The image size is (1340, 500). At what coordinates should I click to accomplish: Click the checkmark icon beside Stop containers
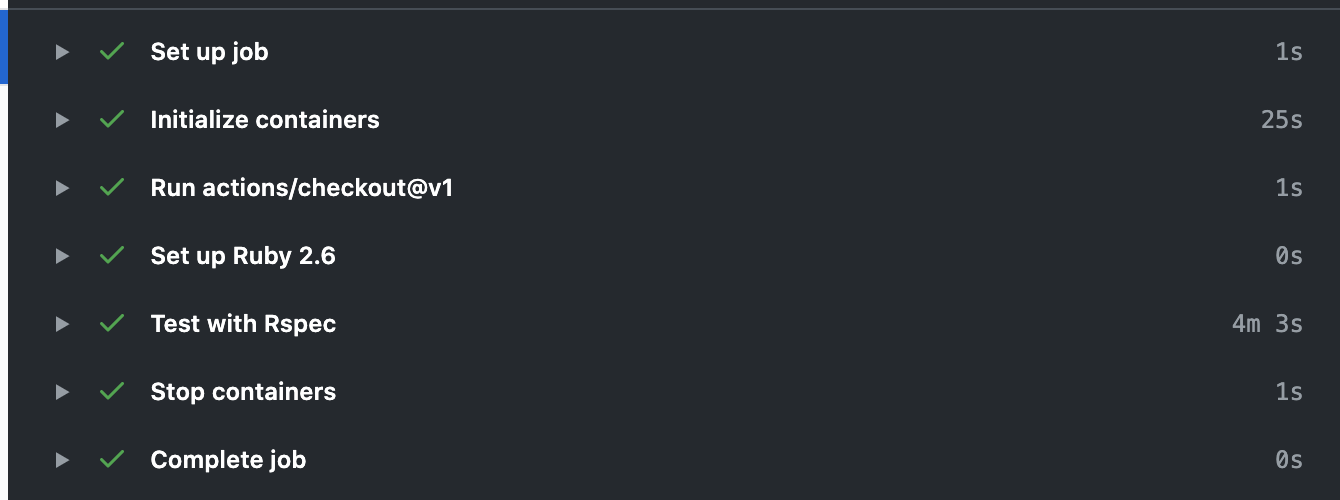tap(112, 391)
